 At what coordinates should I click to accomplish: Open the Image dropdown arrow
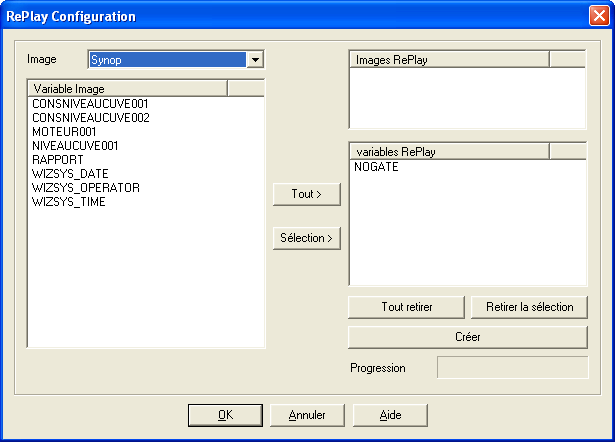pyautogui.click(x=256, y=60)
